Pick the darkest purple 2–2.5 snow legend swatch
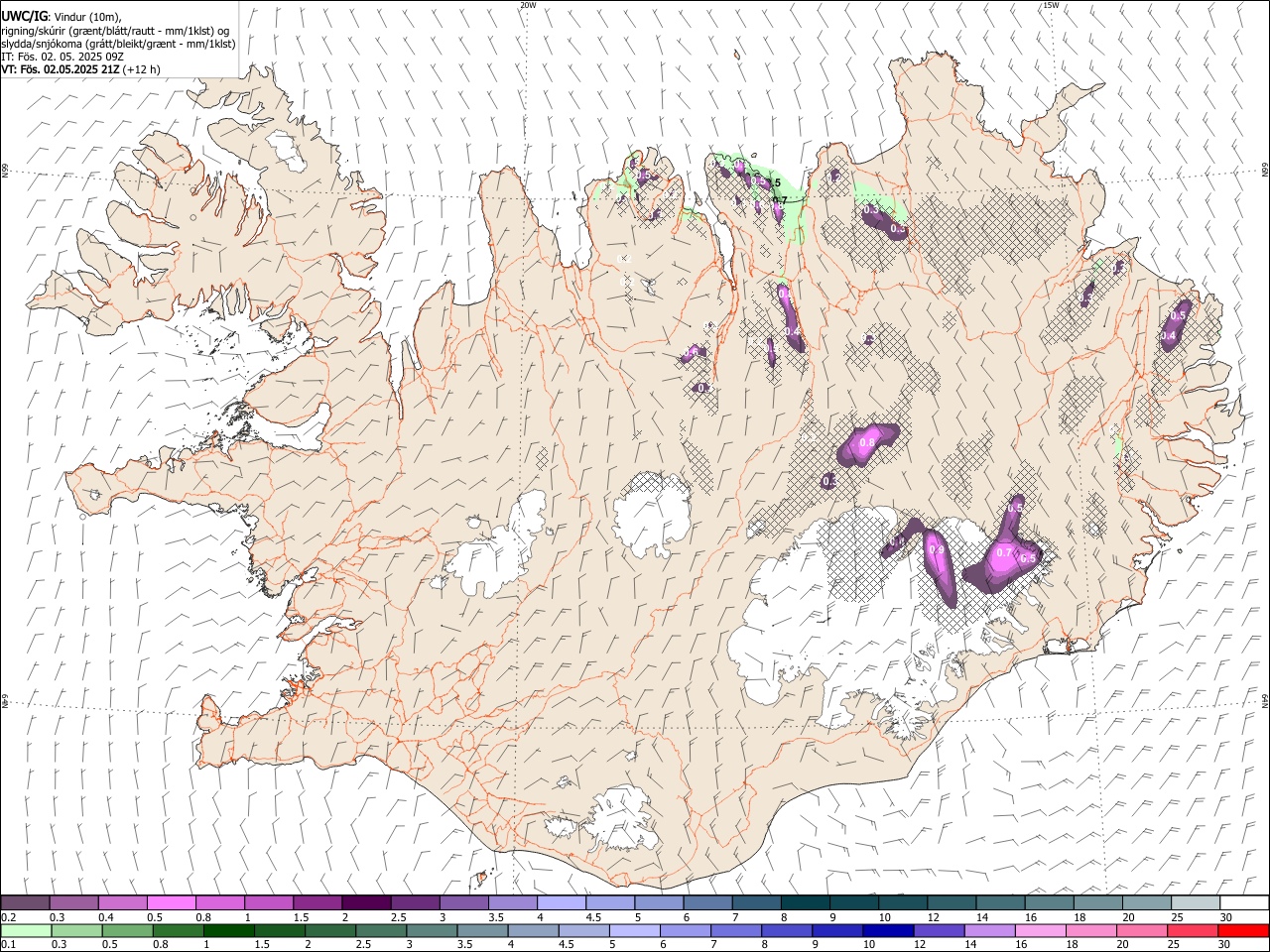The image size is (1270, 952). point(365,902)
